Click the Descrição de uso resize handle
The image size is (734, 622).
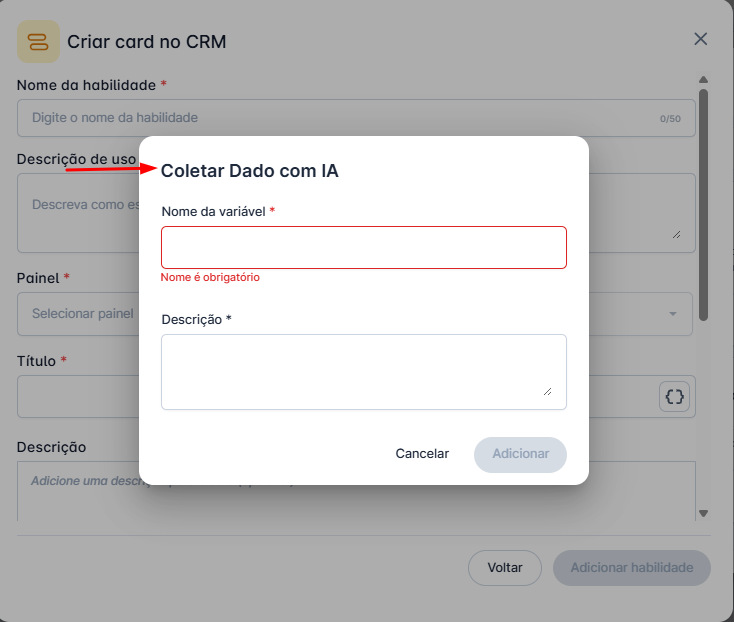676,234
